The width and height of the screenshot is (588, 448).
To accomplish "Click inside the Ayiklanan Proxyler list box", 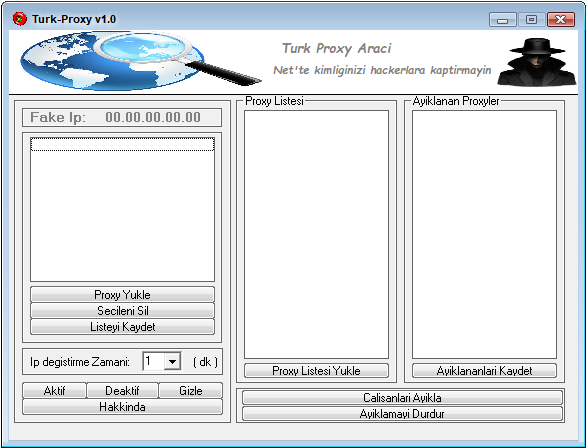I will [x=484, y=234].
